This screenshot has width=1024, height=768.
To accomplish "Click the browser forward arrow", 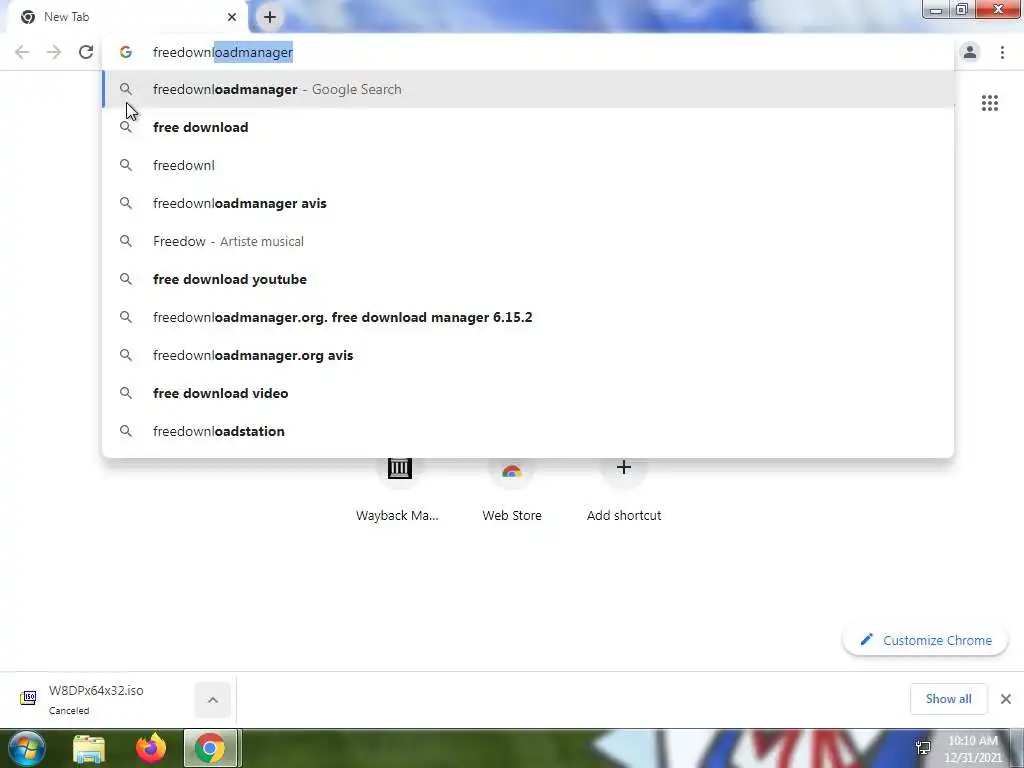I will coord(54,52).
